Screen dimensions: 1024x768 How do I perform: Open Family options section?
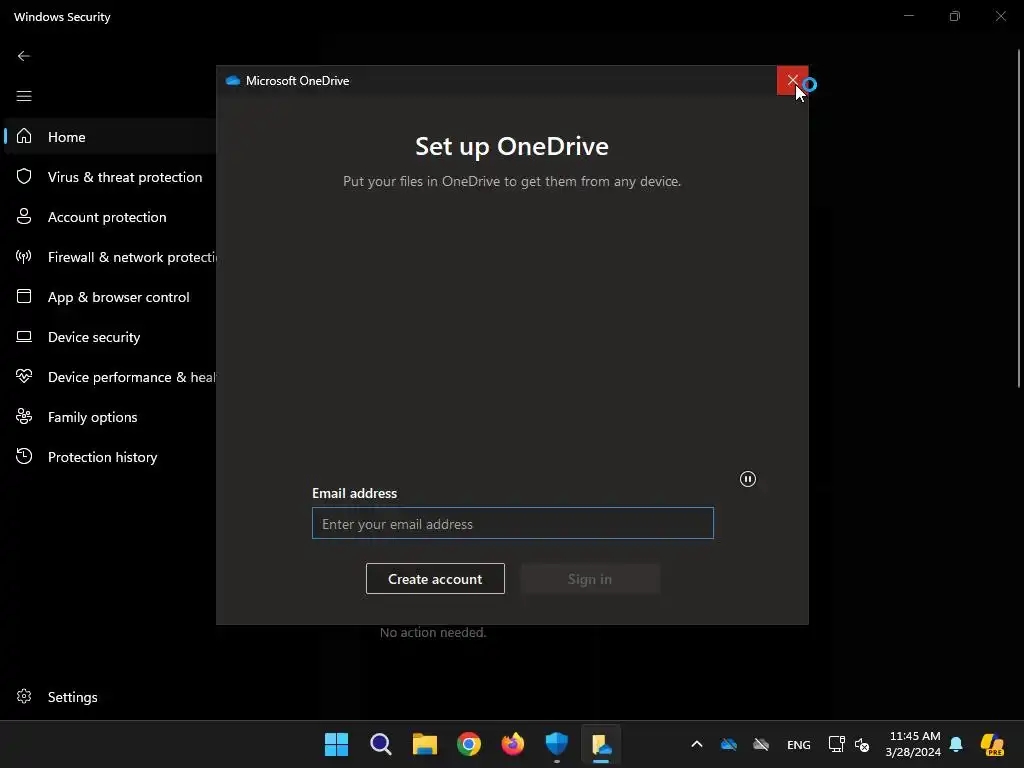coord(111,417)
